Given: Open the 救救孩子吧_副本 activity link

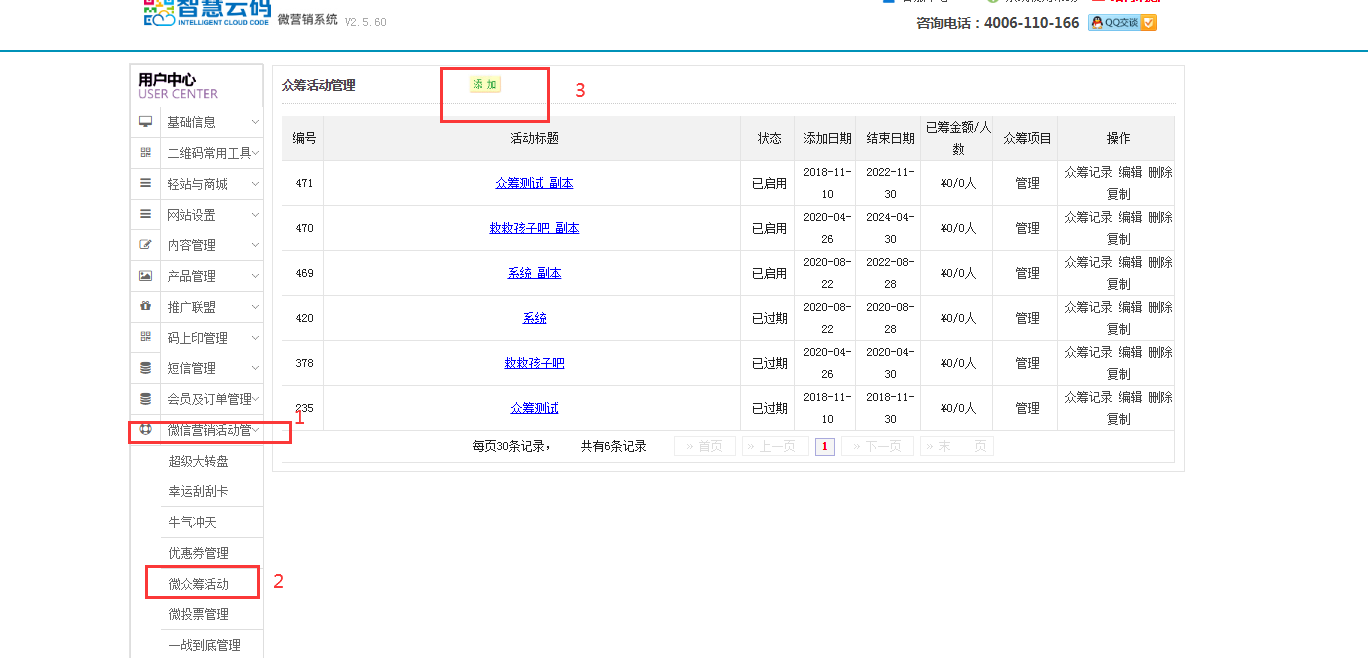Looking at the screenshot, I should [534, 228].
